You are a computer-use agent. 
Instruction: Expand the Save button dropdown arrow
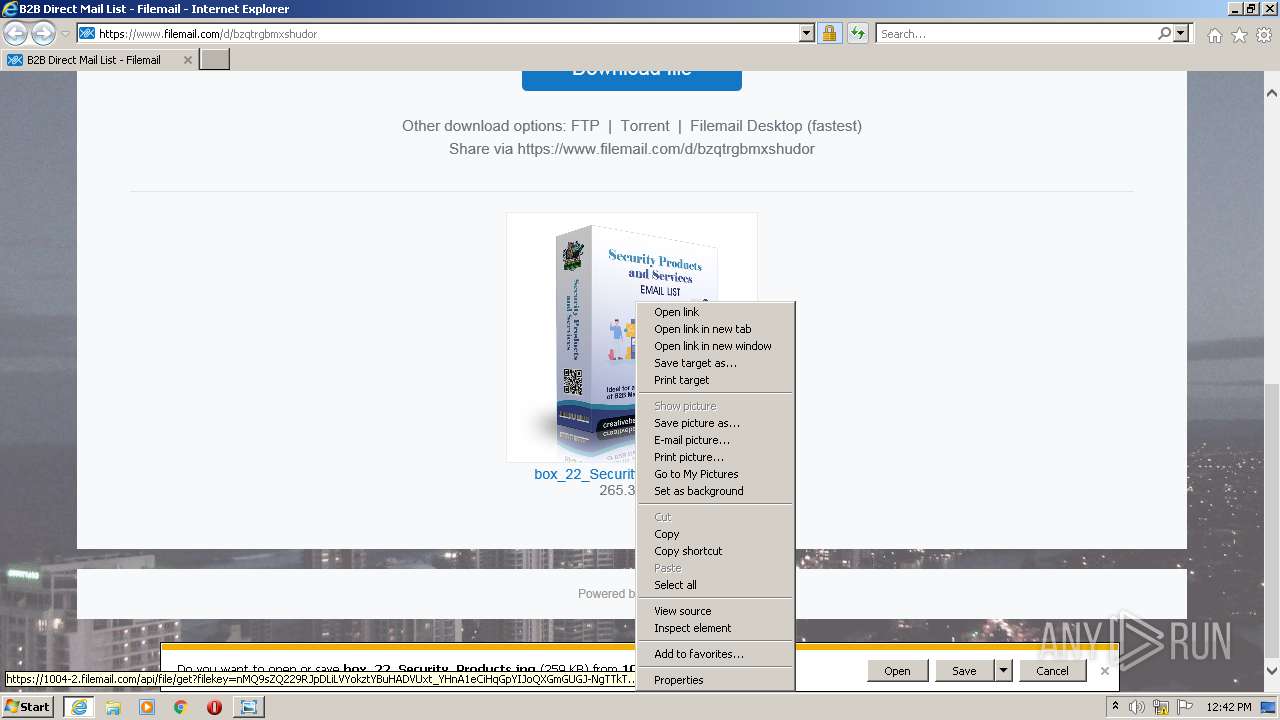(1003, 671)
